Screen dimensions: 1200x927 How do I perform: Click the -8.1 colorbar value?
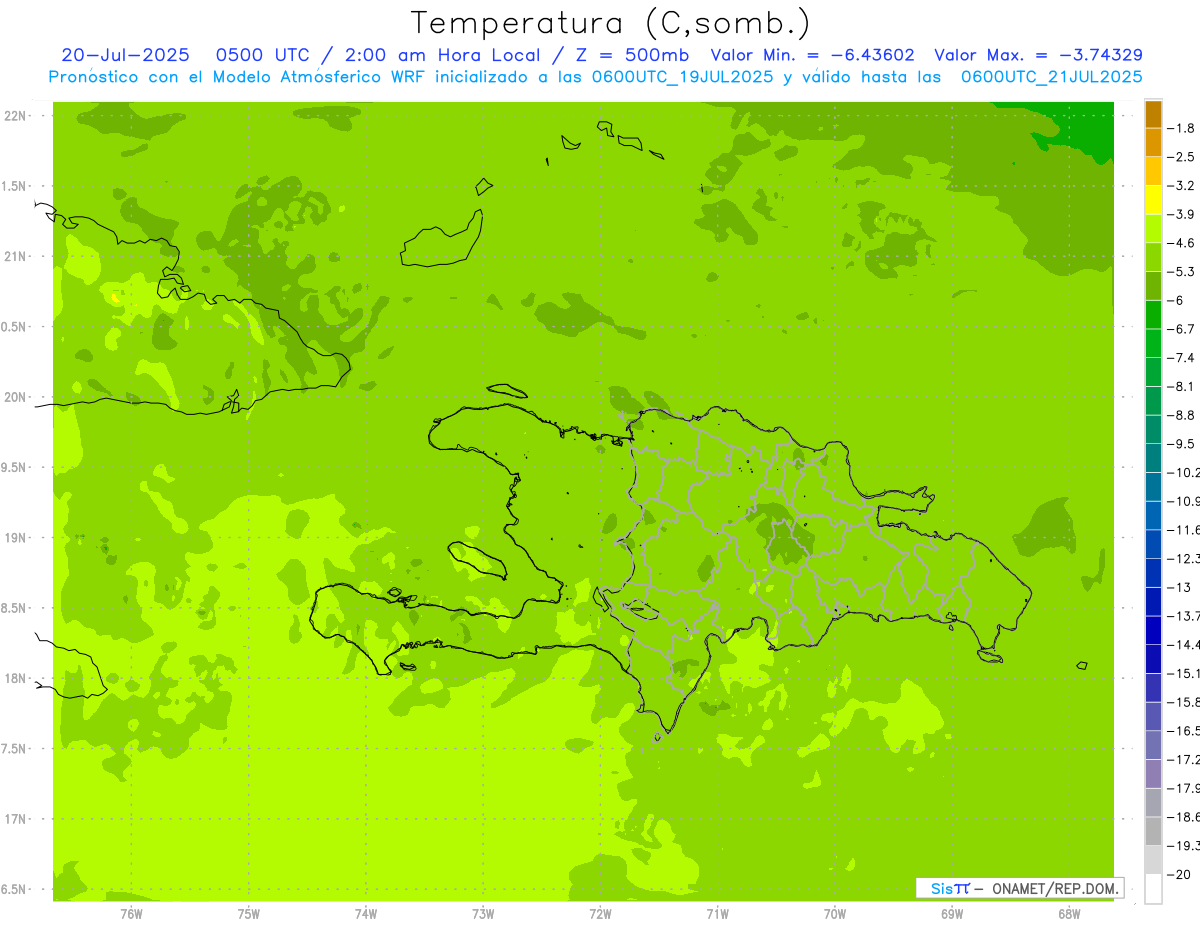pyautogui.click(x=1183, y=387)
